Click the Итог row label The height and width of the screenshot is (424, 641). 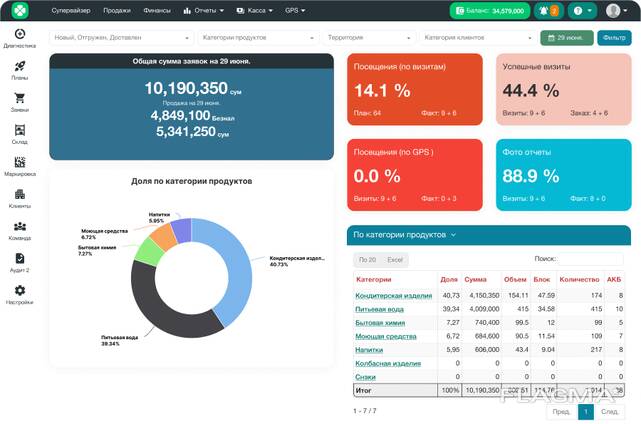coord(363,390)
